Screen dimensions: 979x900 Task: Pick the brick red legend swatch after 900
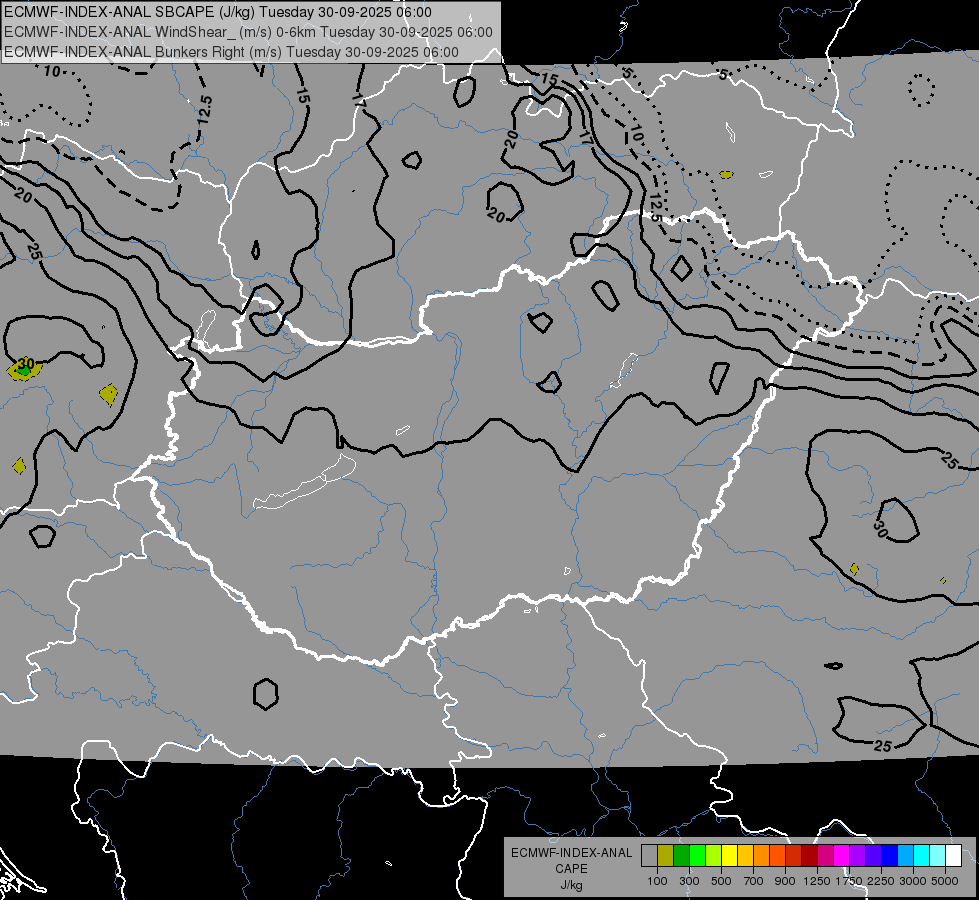click(794, 855)
